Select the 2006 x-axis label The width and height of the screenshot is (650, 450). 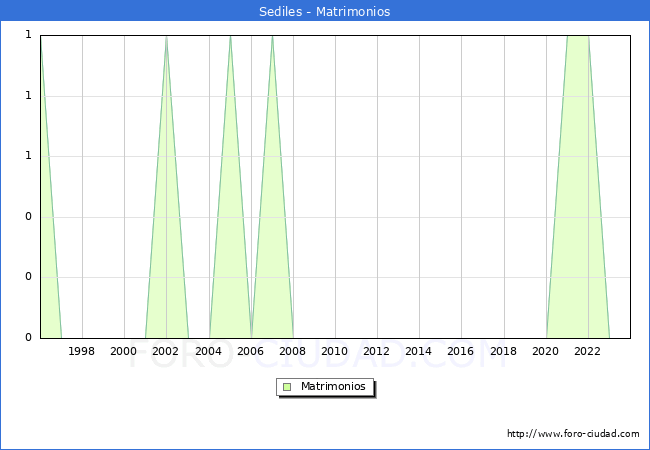point(250,351)
